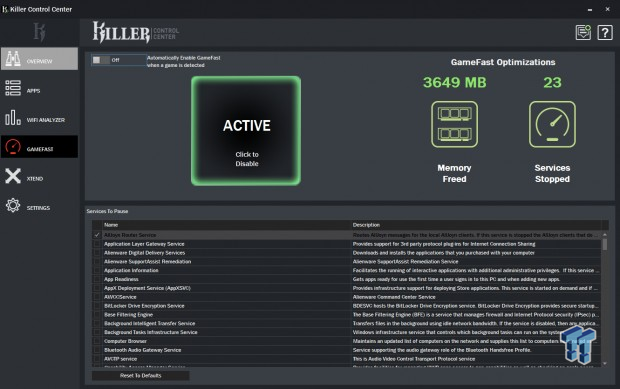Click the notifications icon beside help
The width and height of the screenshot is (620, 389).
point(583,32)
